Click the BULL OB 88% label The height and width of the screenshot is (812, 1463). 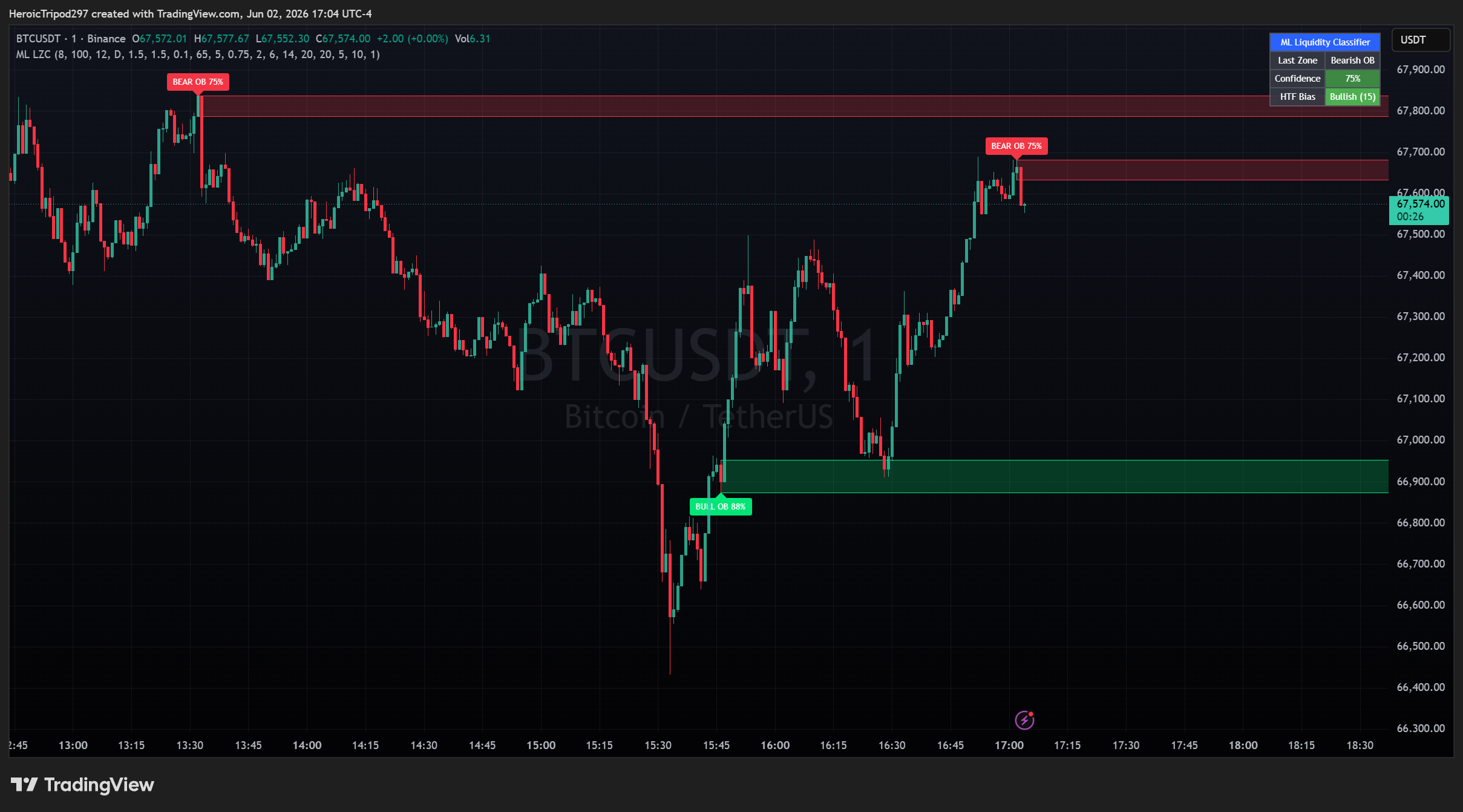[x=721, y=506]
